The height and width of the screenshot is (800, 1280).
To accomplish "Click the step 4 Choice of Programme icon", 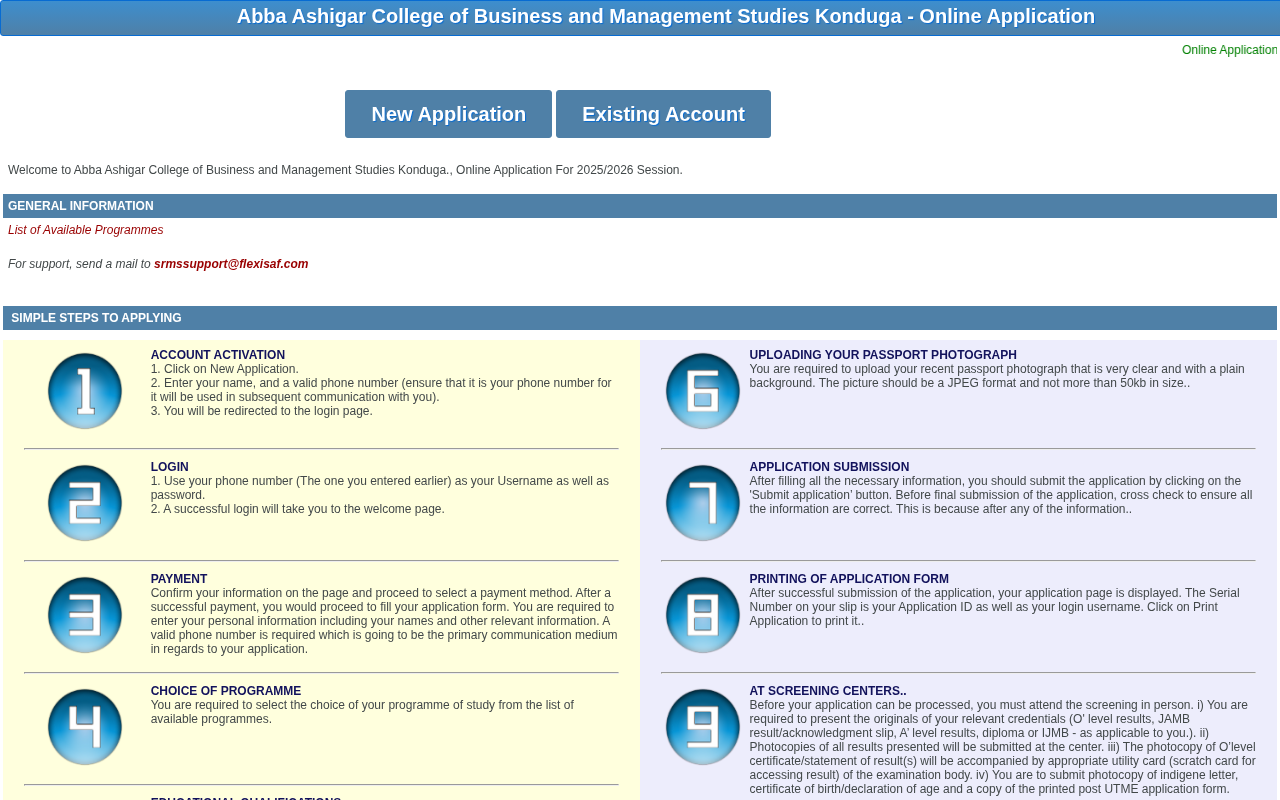I will pos(85,727).
